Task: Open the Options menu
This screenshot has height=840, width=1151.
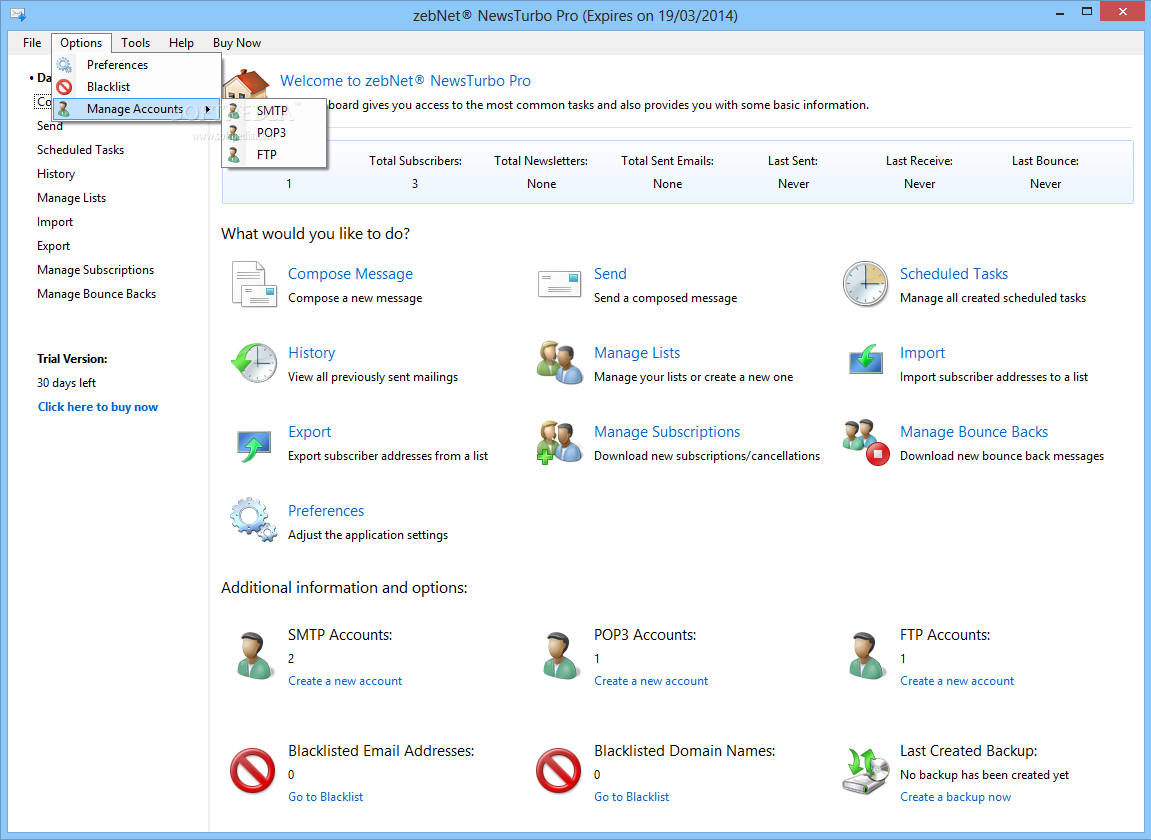Action: pos(81,43)
